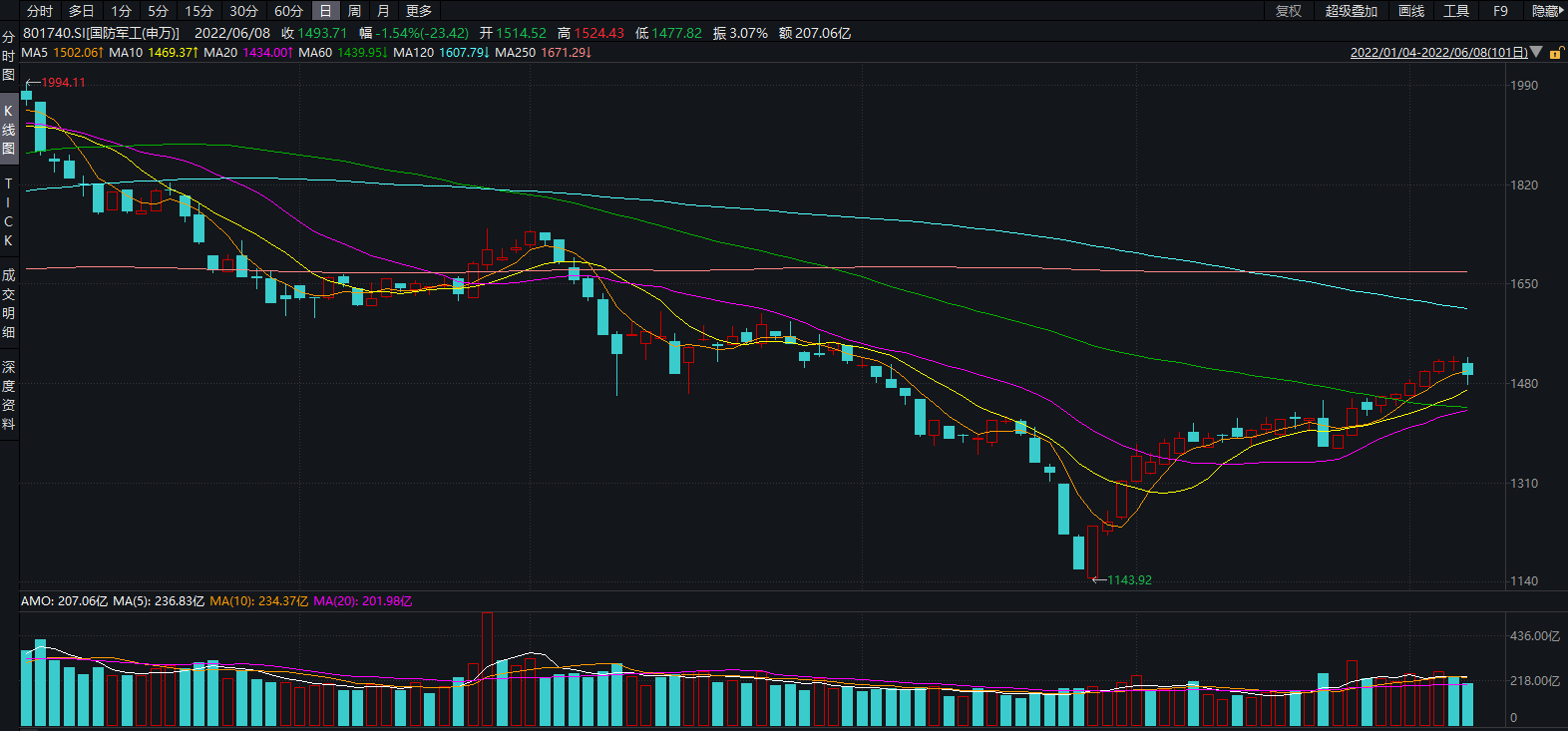Open the date range dropdown triangle
This screenshot has height=731, width=1568.
[x=1536, y=52]
